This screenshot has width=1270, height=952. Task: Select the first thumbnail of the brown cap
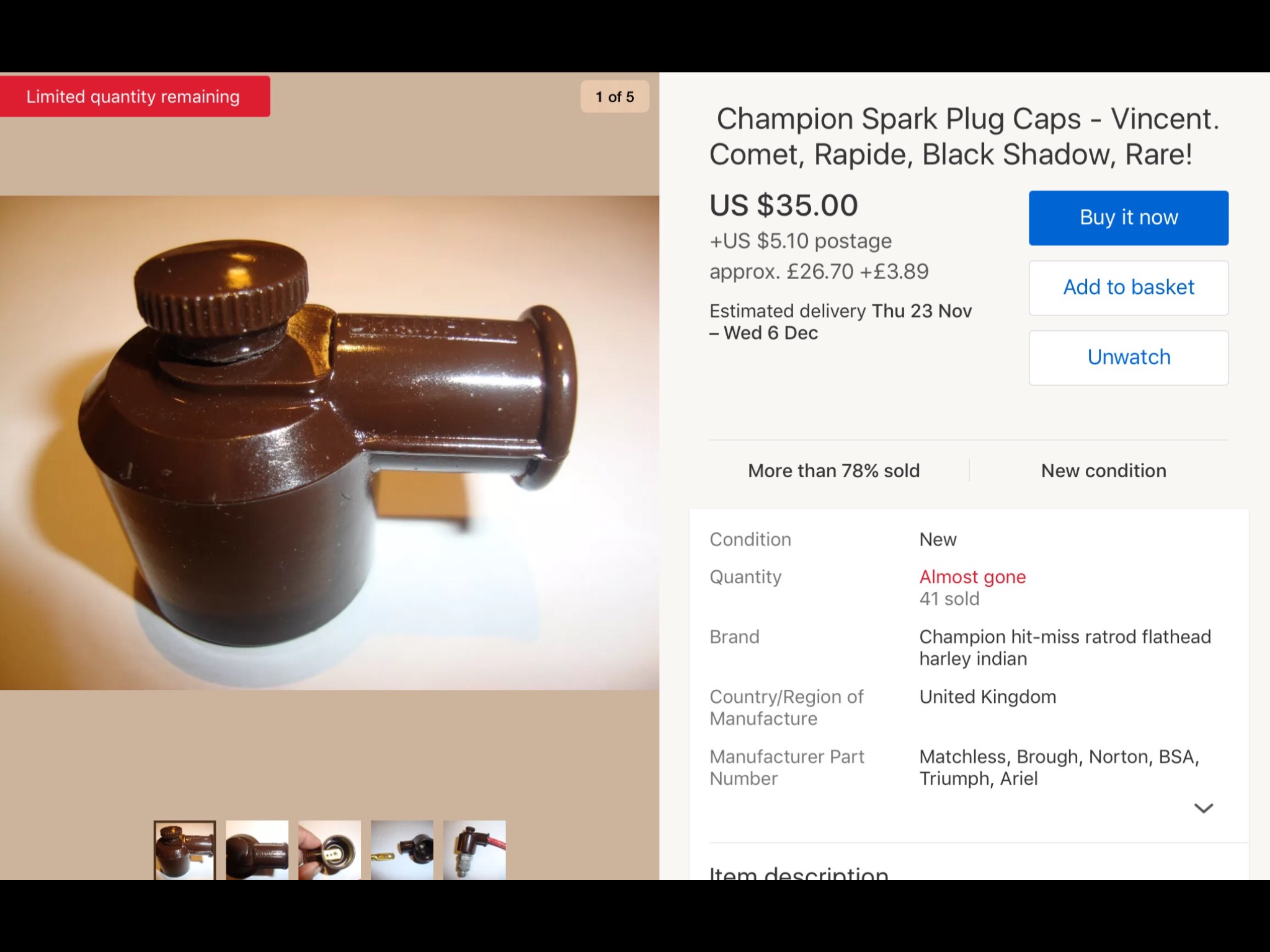coord(185,850)
